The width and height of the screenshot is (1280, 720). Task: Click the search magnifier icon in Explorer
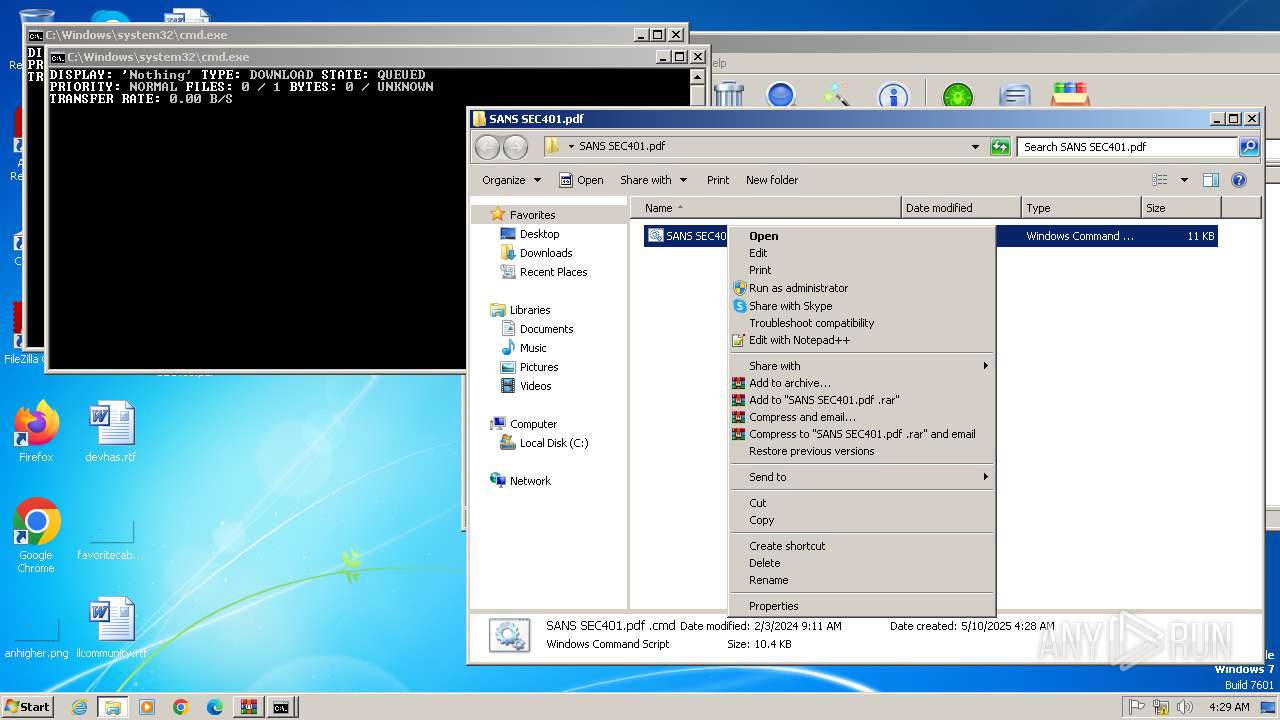pos(1249,147)
